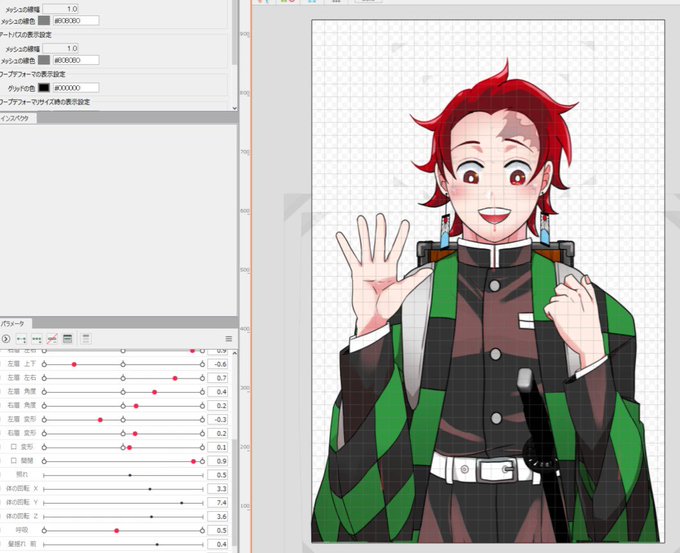The width and height of the screenshot is (680, 553).
Task: Click the red slider dot for 口 変形
Action: tap(129, 448)
